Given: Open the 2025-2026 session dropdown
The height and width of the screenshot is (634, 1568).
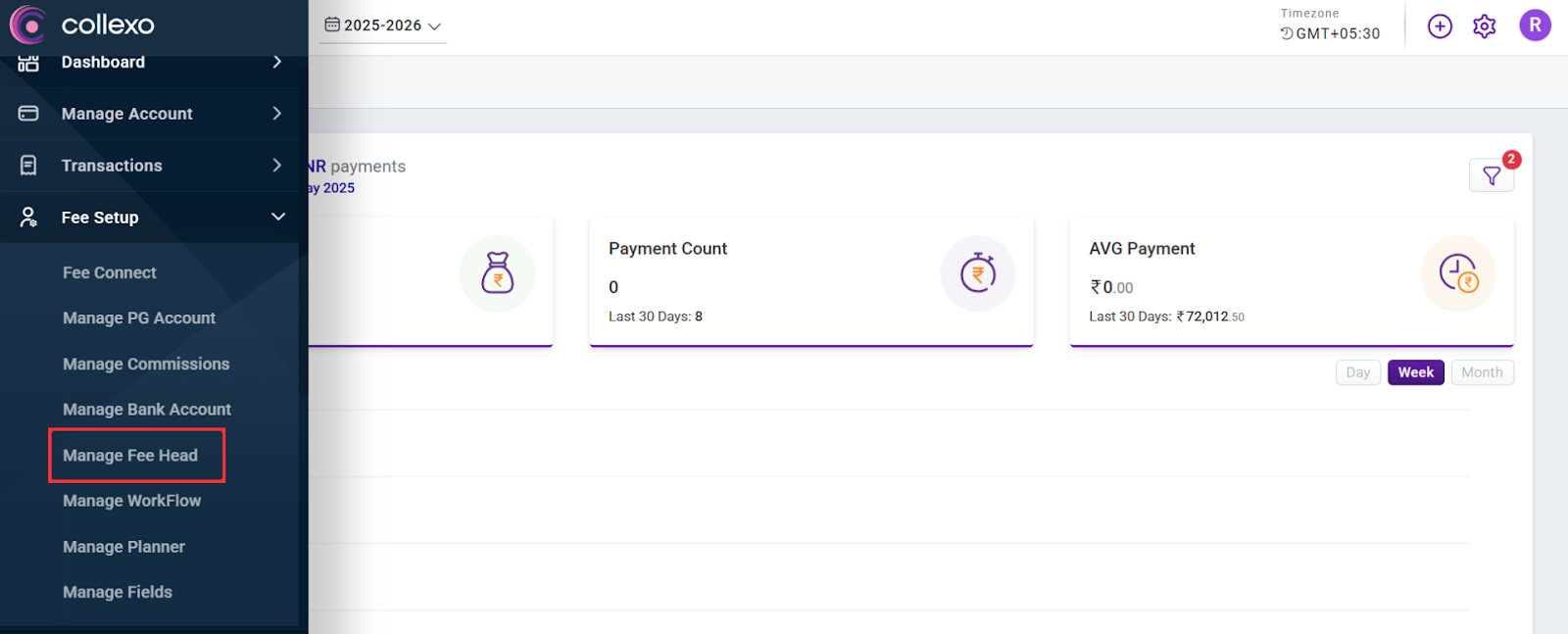Looking at the screenshot, I should click(x=383, y=25).
